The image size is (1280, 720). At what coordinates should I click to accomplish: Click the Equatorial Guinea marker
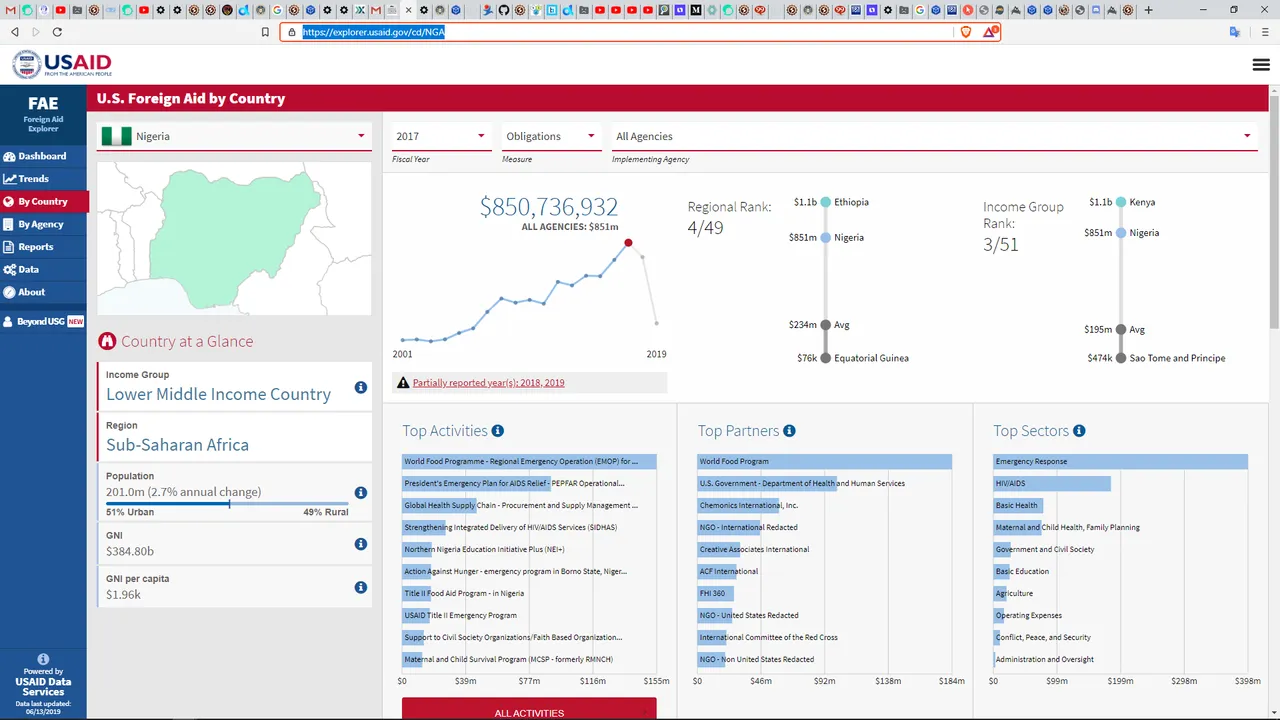click(826, 358)
